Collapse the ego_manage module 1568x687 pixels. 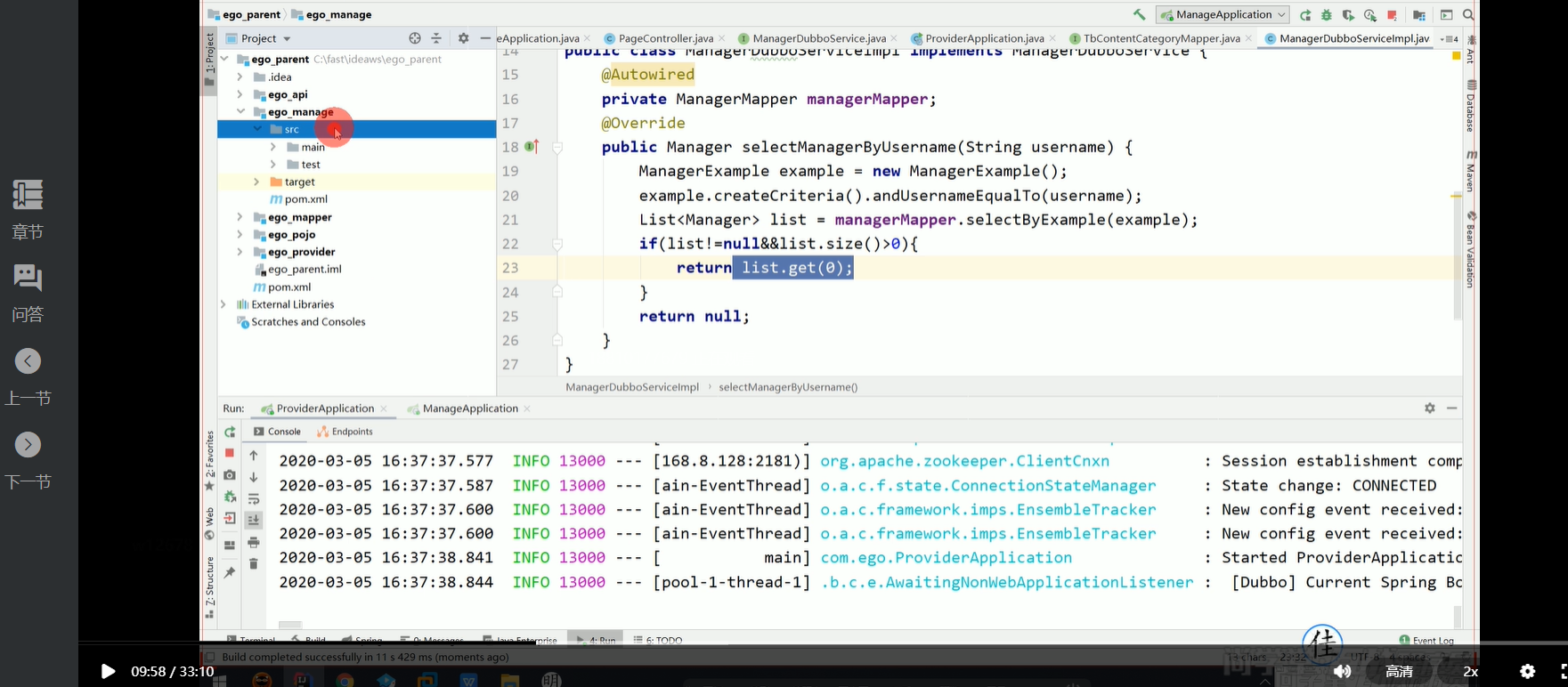pyautogui.click(x=240, y=112)
